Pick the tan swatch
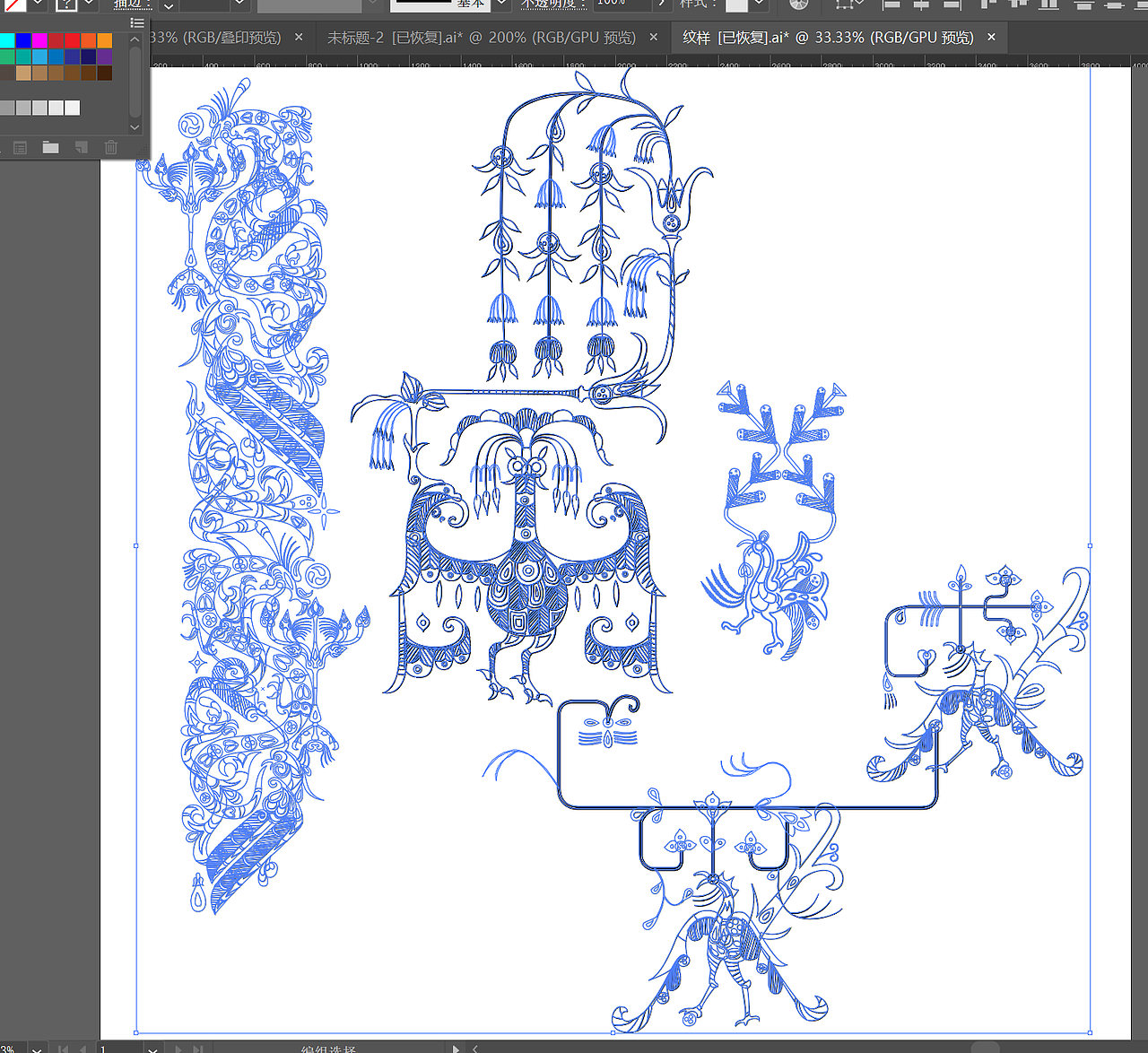1148x1053 pixels. 23,73
